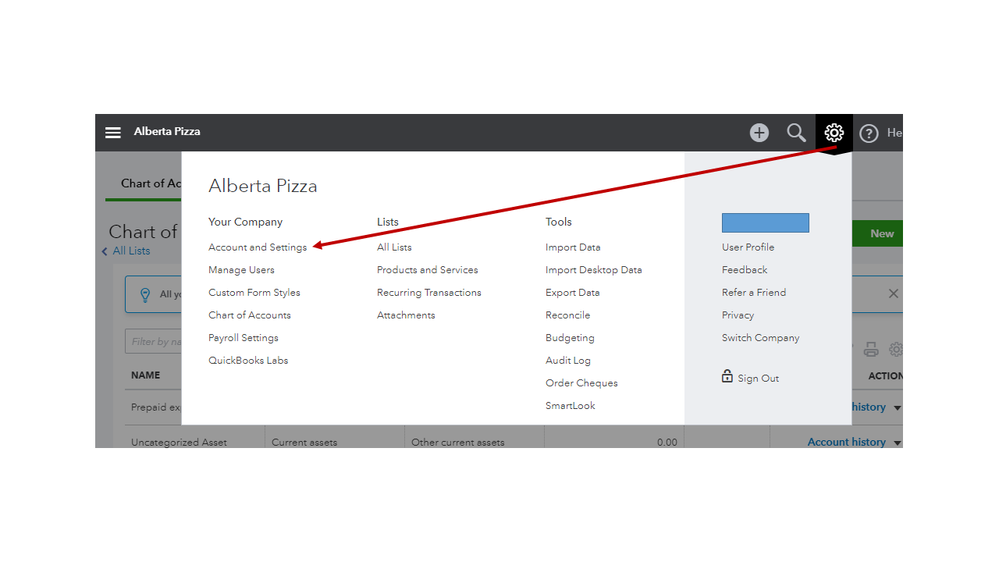The image size is (999, 562).
Task: Open QuickBooks Labs
Action: (248, 361)
